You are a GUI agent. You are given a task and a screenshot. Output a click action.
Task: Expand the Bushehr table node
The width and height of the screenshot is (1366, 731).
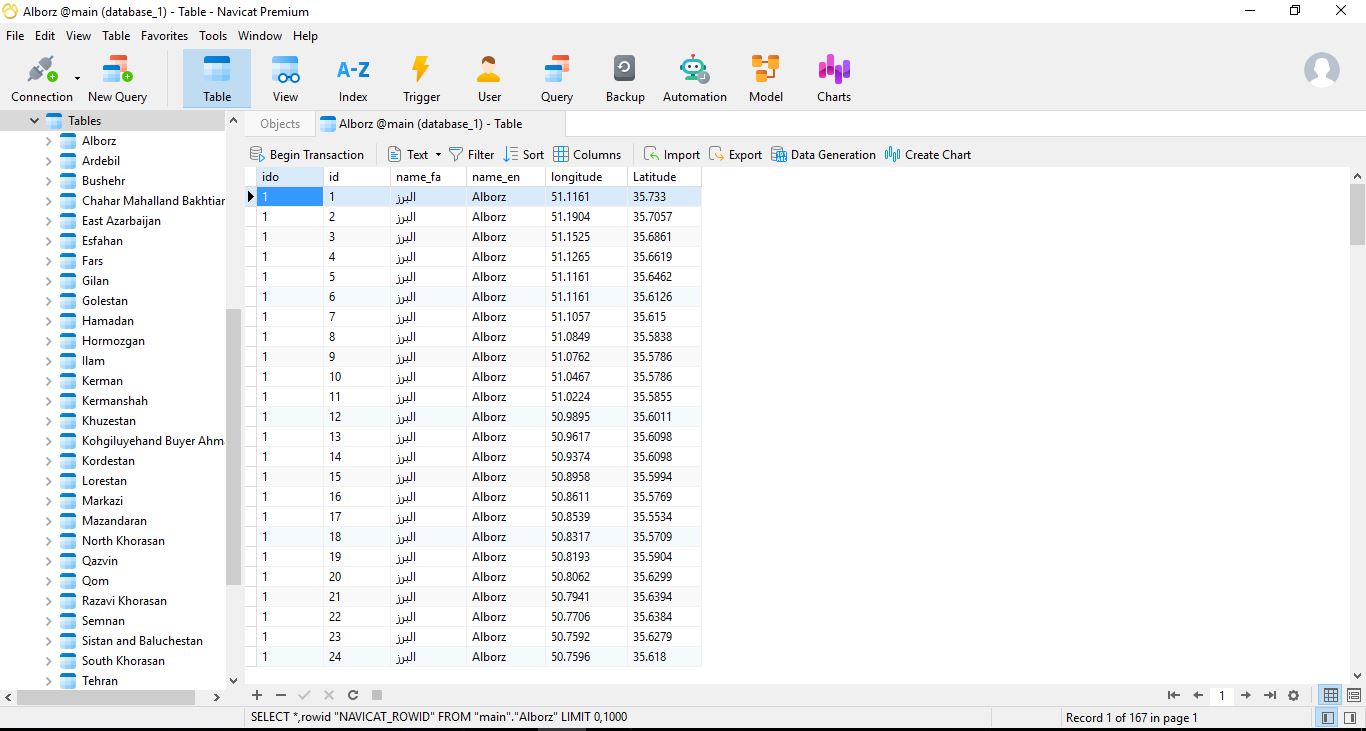48,181
